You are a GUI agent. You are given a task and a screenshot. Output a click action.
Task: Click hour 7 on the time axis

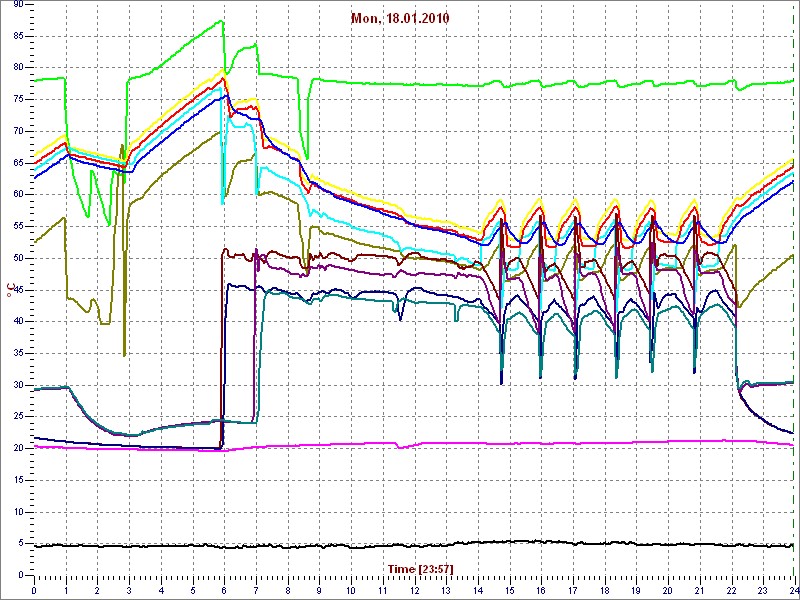click(x=256, y=590)
